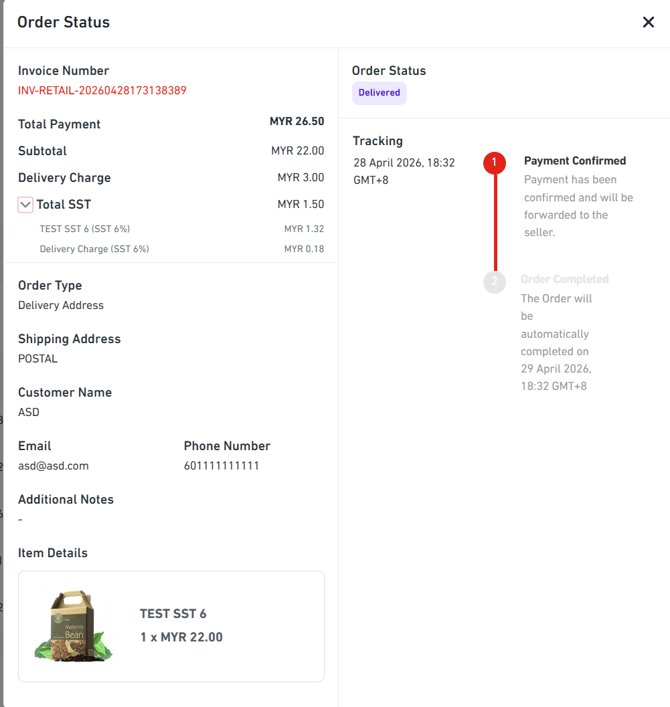The width and height of the screenshot is (670, 707).
Task: Click the POSTAL shipping address value
Action: click(38, 359)
